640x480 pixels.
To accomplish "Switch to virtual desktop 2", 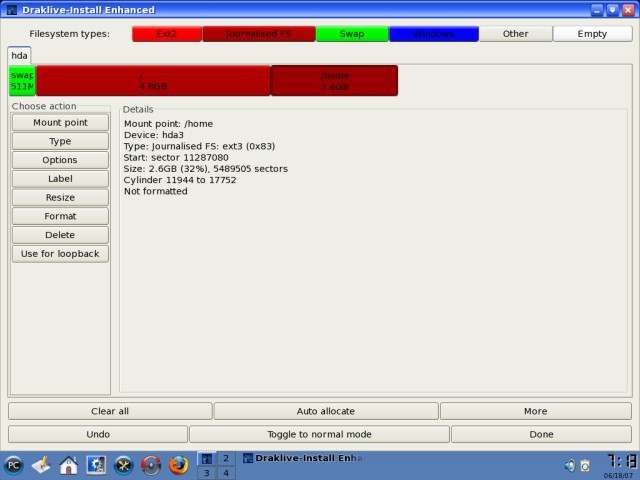I will pos(226,458).
